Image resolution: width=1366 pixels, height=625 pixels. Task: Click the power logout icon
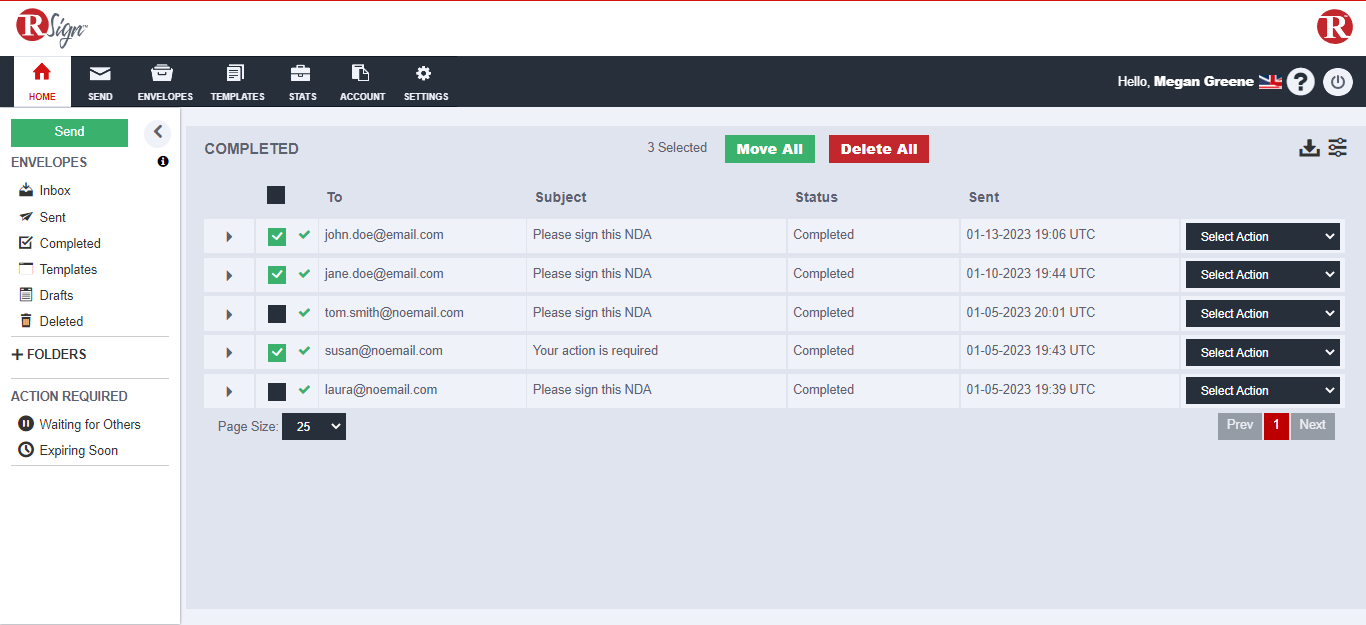click(1337, 82)
